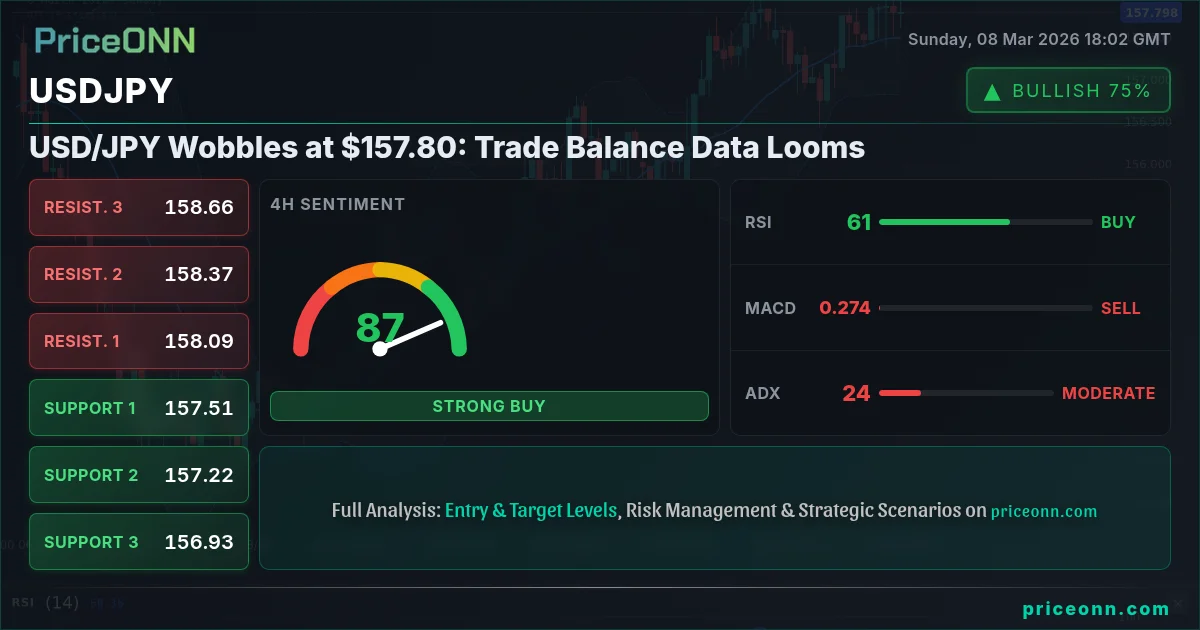Open the Entry & Target Levels link
Image resolution: width=1200 pixels, height=630 pixels.
531,510
